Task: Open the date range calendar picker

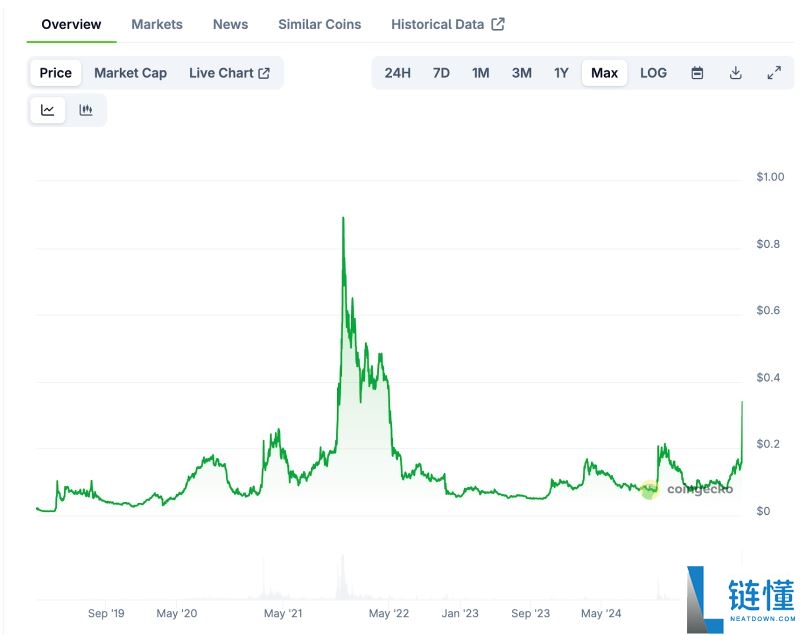Action: (x=697, y=73)
